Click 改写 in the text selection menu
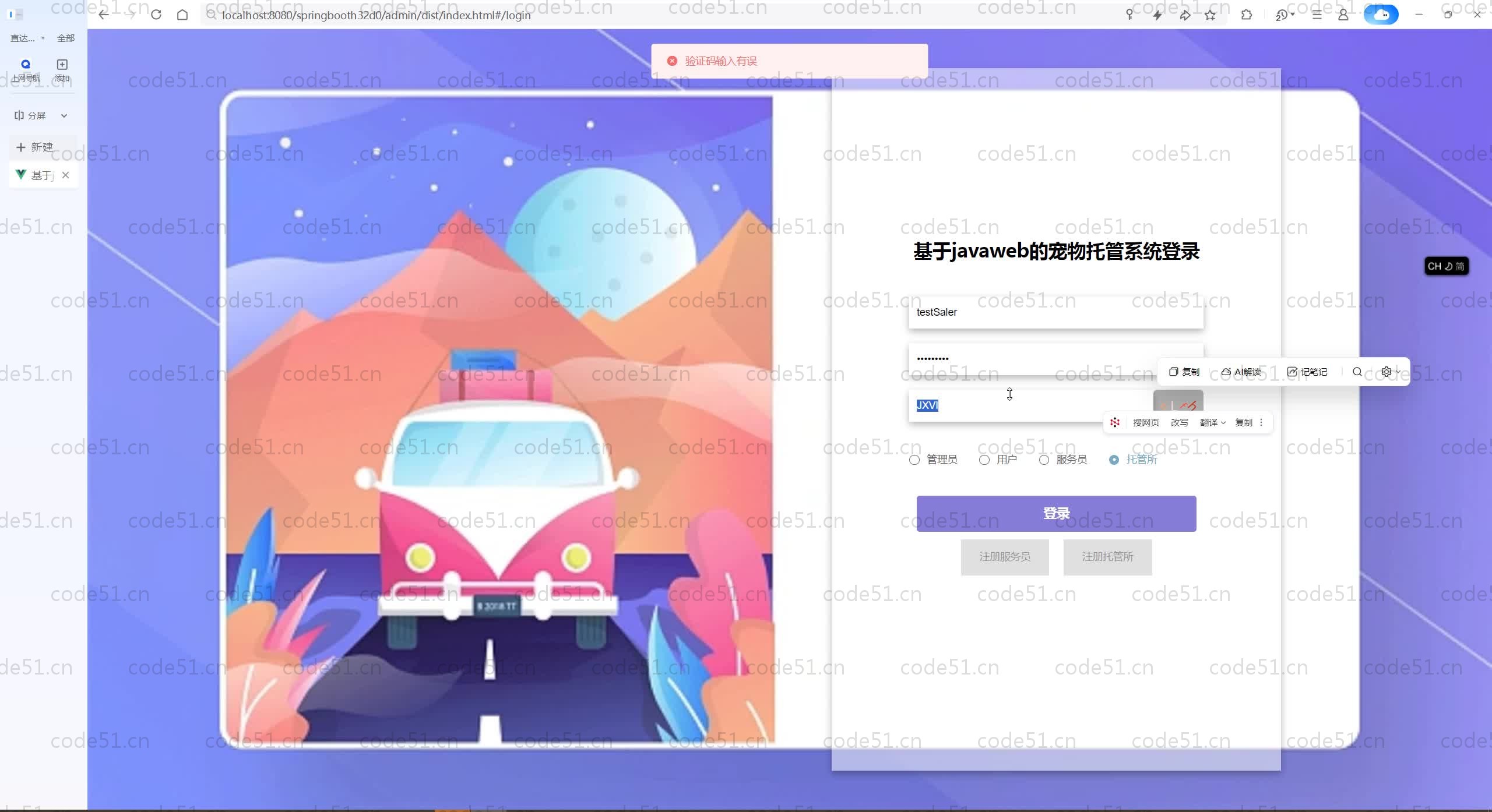The width and height of the screenshot is (1492, 812). tap(1179, 422)
